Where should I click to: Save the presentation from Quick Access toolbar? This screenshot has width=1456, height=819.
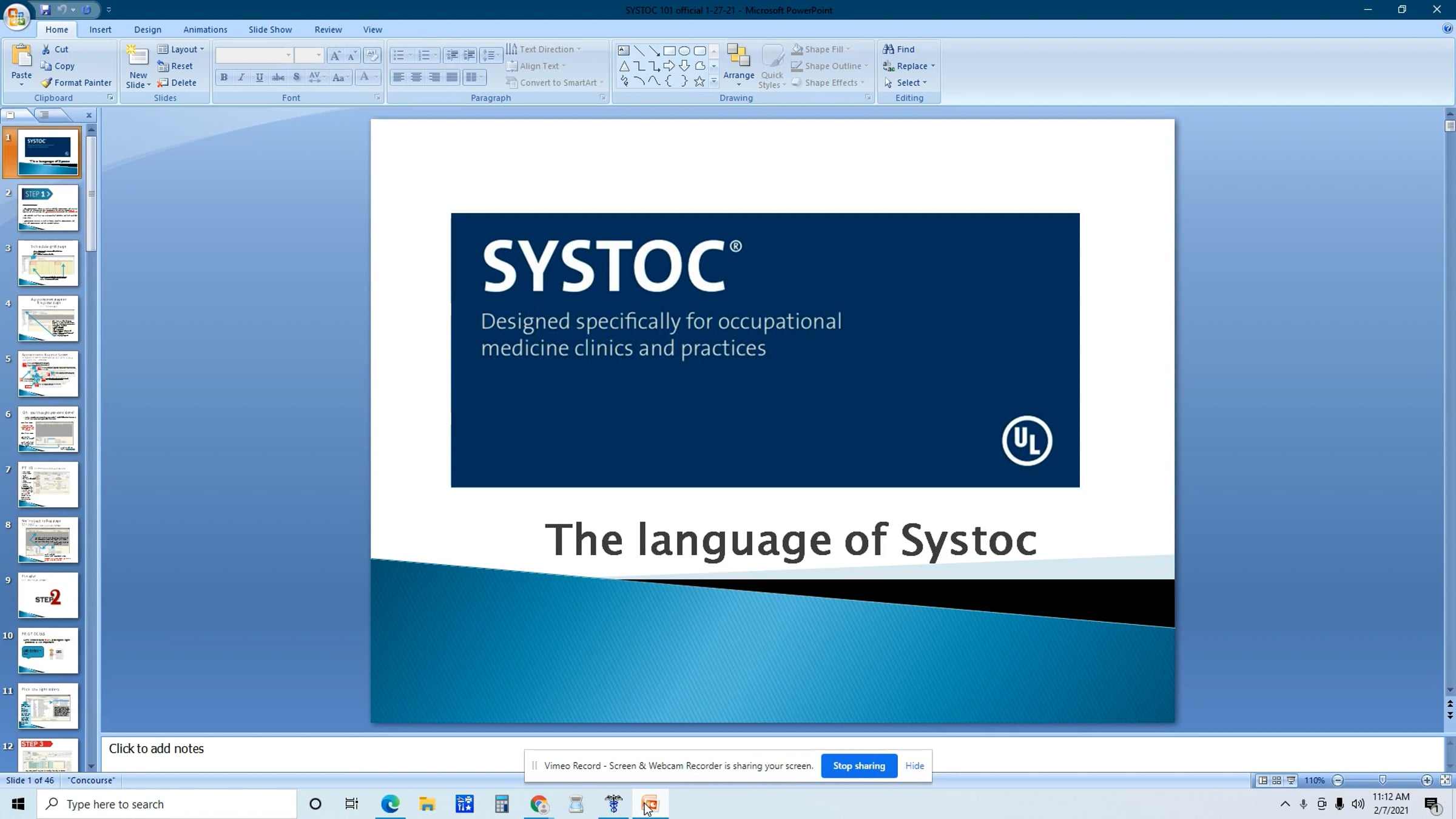coord(45,10)
